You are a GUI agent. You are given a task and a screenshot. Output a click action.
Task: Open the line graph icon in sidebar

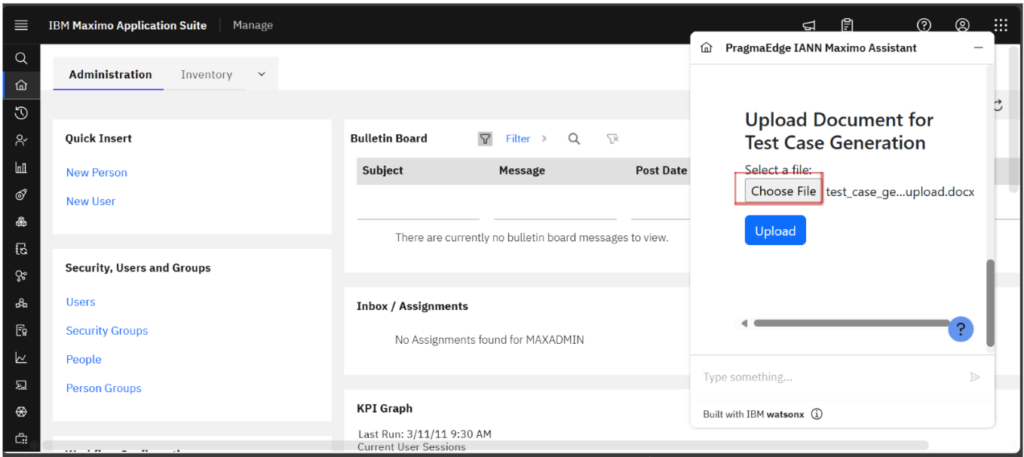(x=21, y=358)
